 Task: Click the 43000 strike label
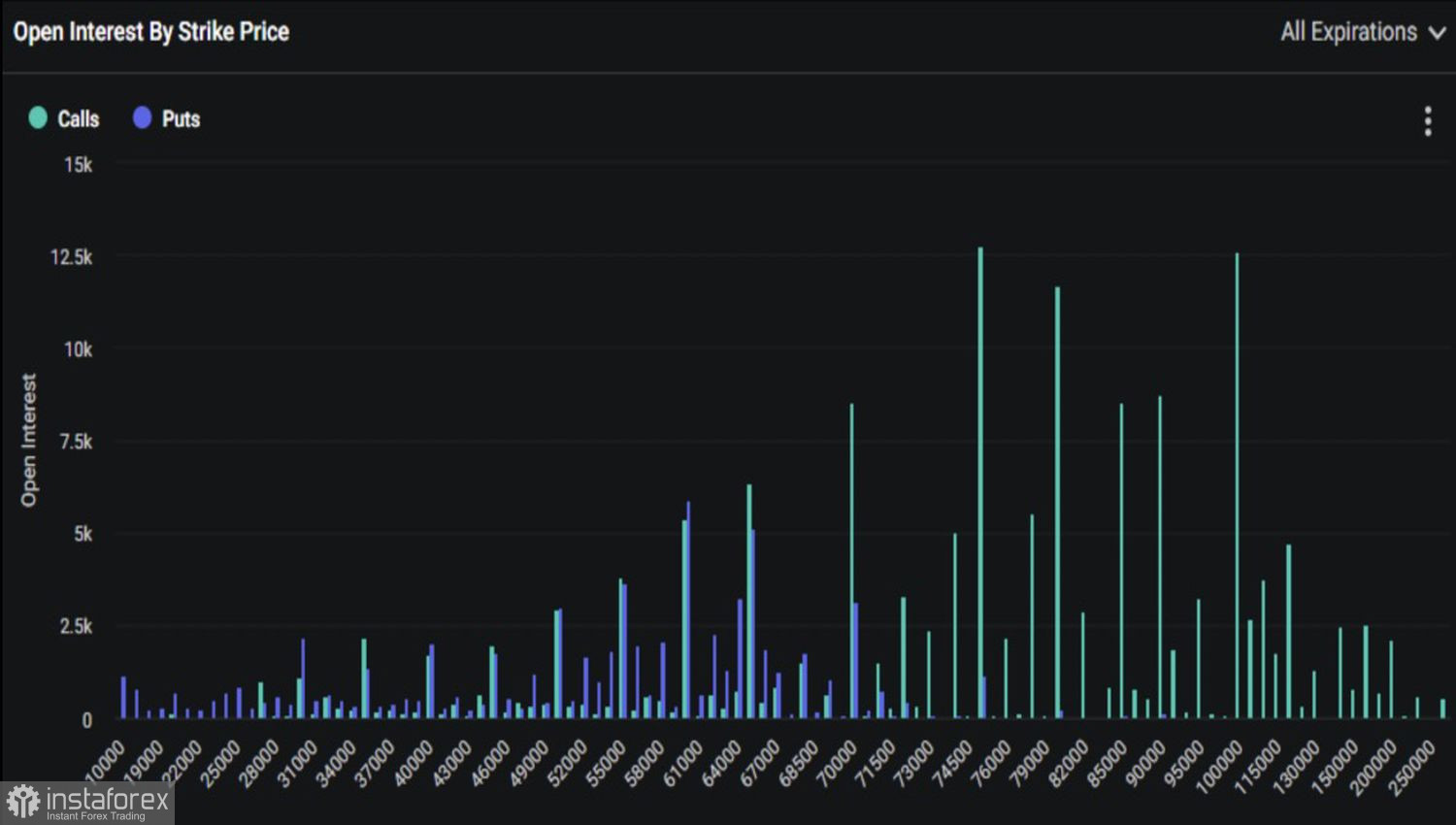coord(451,762)
